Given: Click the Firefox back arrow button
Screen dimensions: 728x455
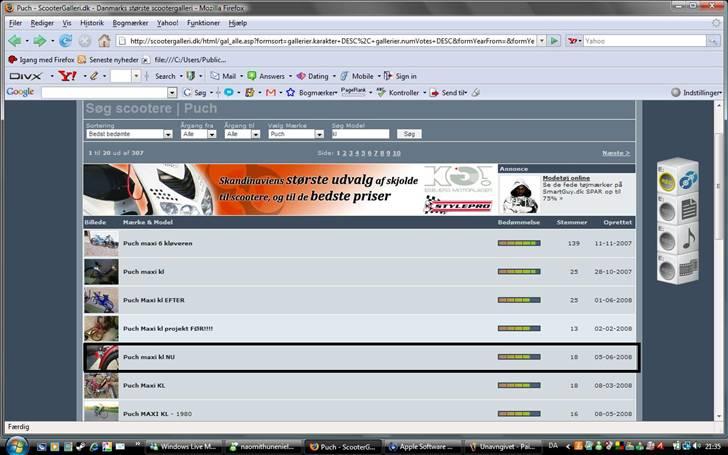Looking at the screenshot, I should pos(15,41).
